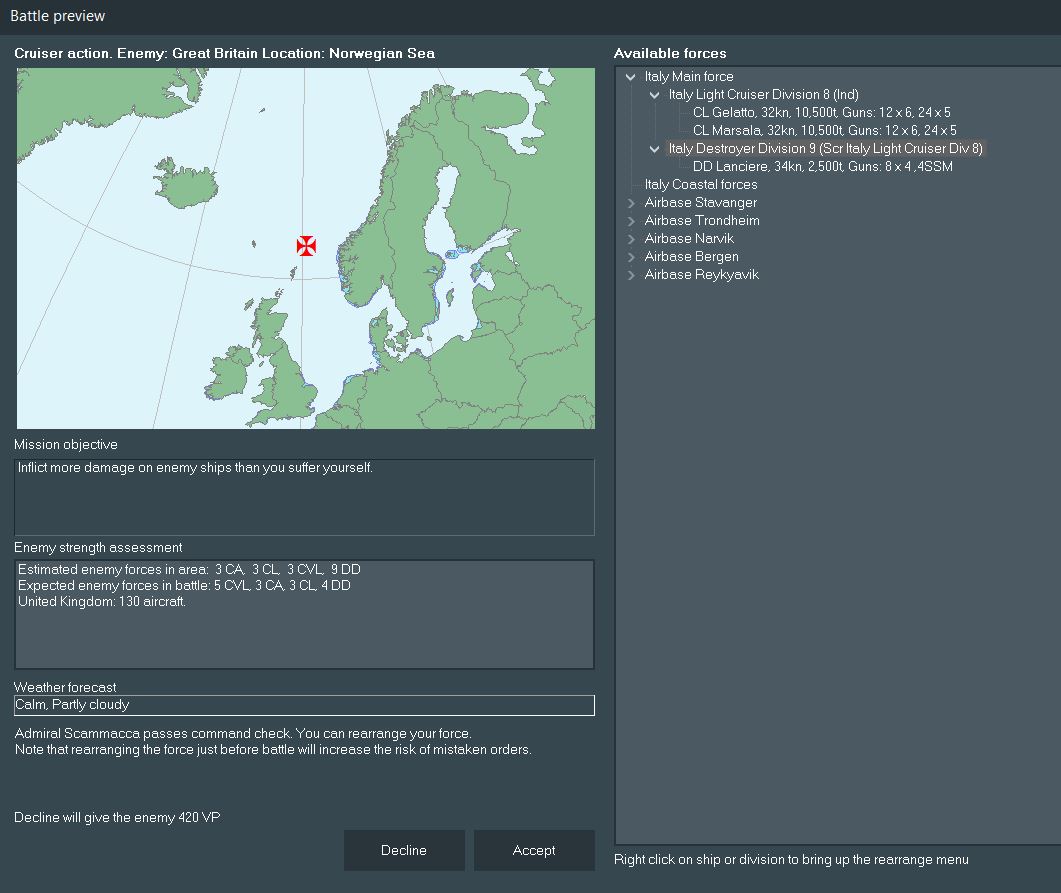
Task: Expand the Airbase Narvik node
Action: (631, 239)
